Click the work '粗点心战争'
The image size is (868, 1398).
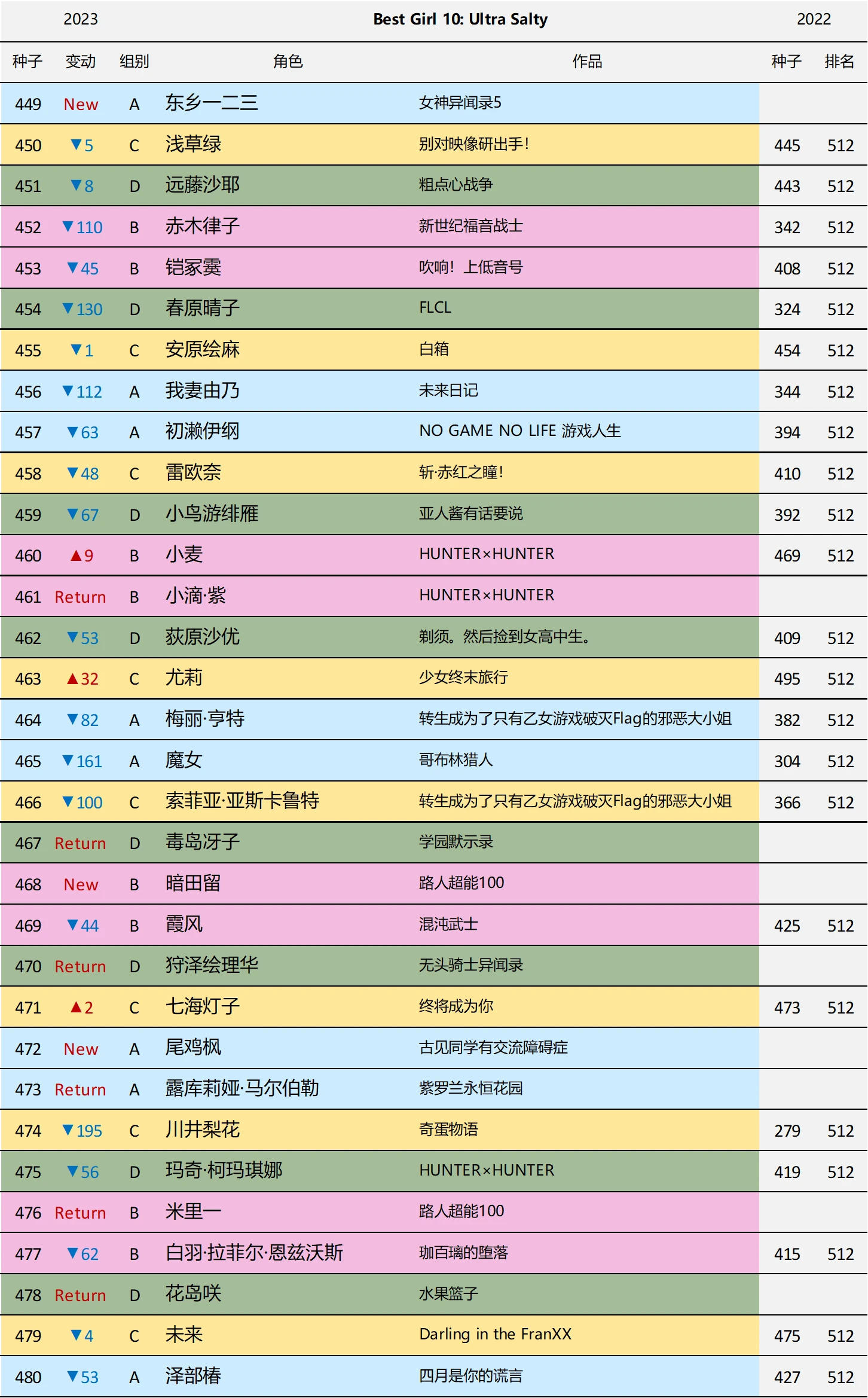pos(456,185)
